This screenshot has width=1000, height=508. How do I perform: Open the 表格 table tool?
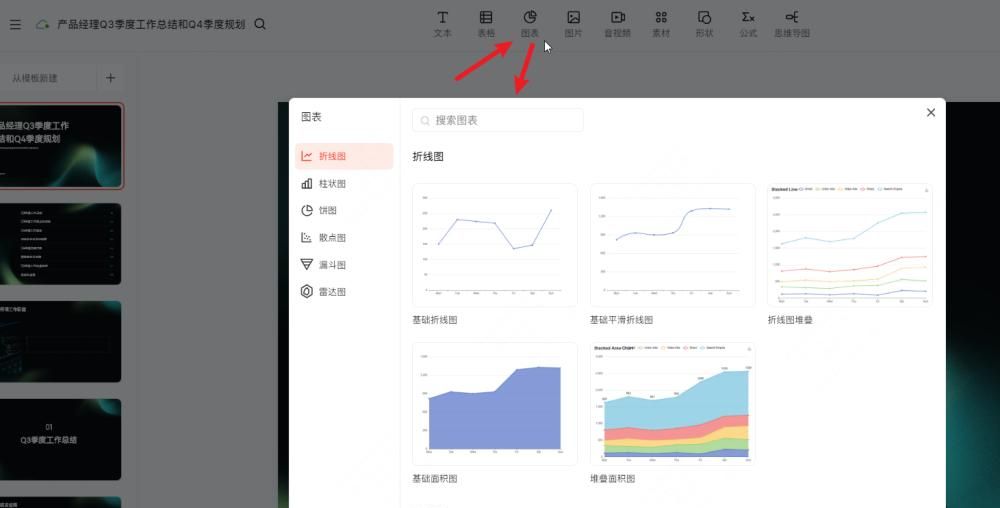click(x=486, y=24)
